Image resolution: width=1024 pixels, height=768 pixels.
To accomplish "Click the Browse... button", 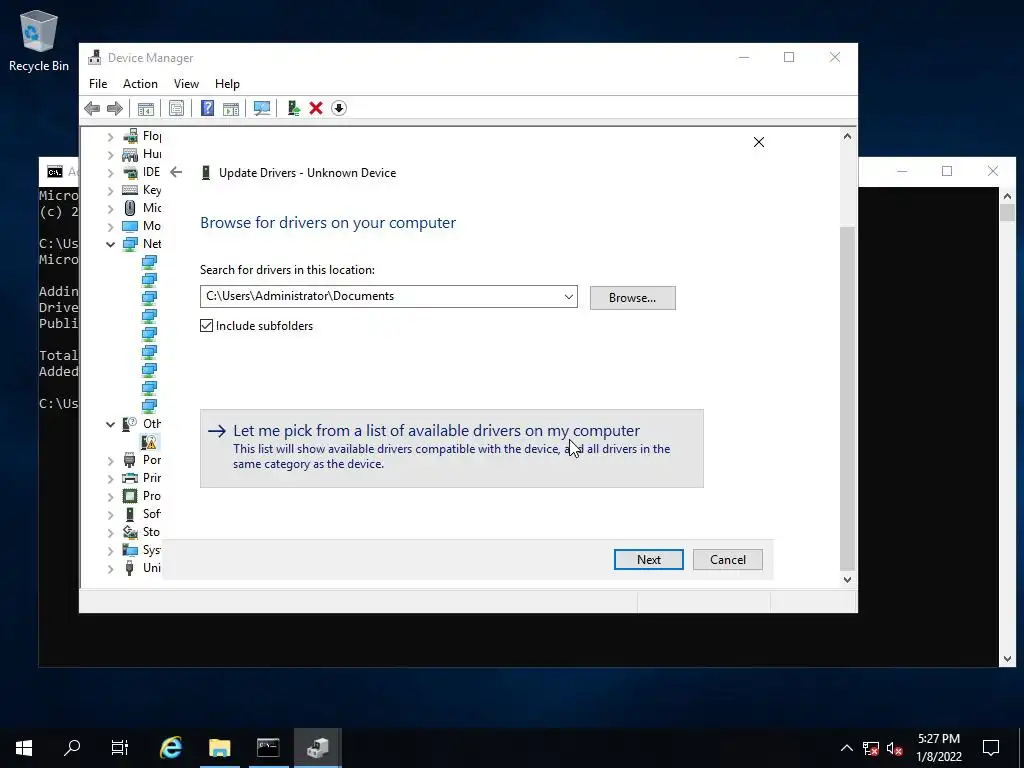I will point(632,298).
